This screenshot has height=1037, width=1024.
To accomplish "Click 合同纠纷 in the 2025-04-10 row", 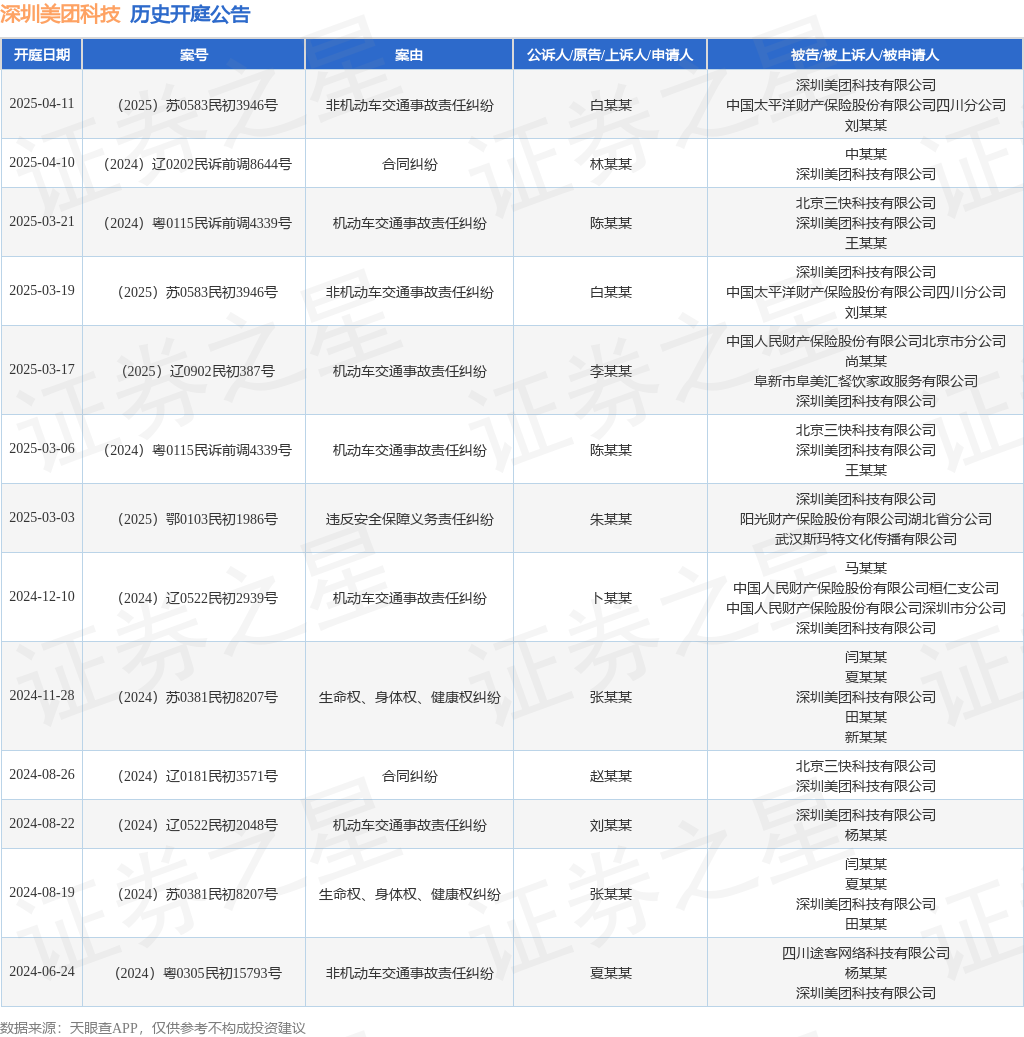I will point(409,164).
